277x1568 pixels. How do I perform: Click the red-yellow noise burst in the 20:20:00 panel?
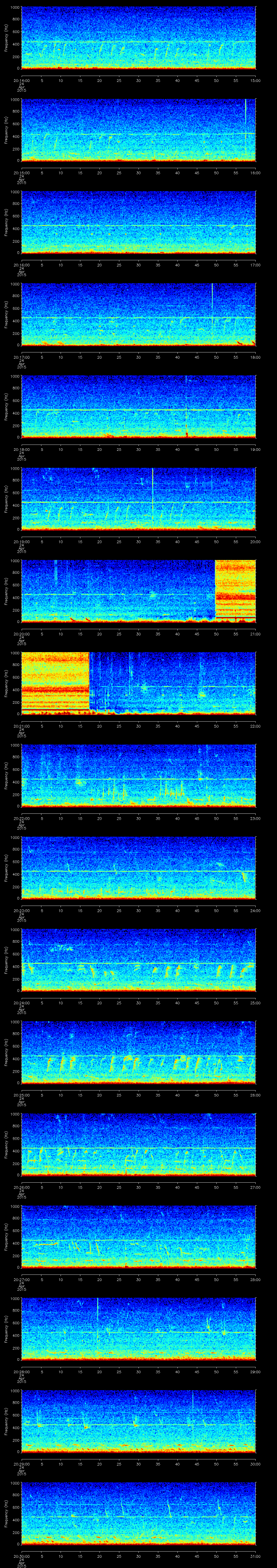click(x=236, y=591)
